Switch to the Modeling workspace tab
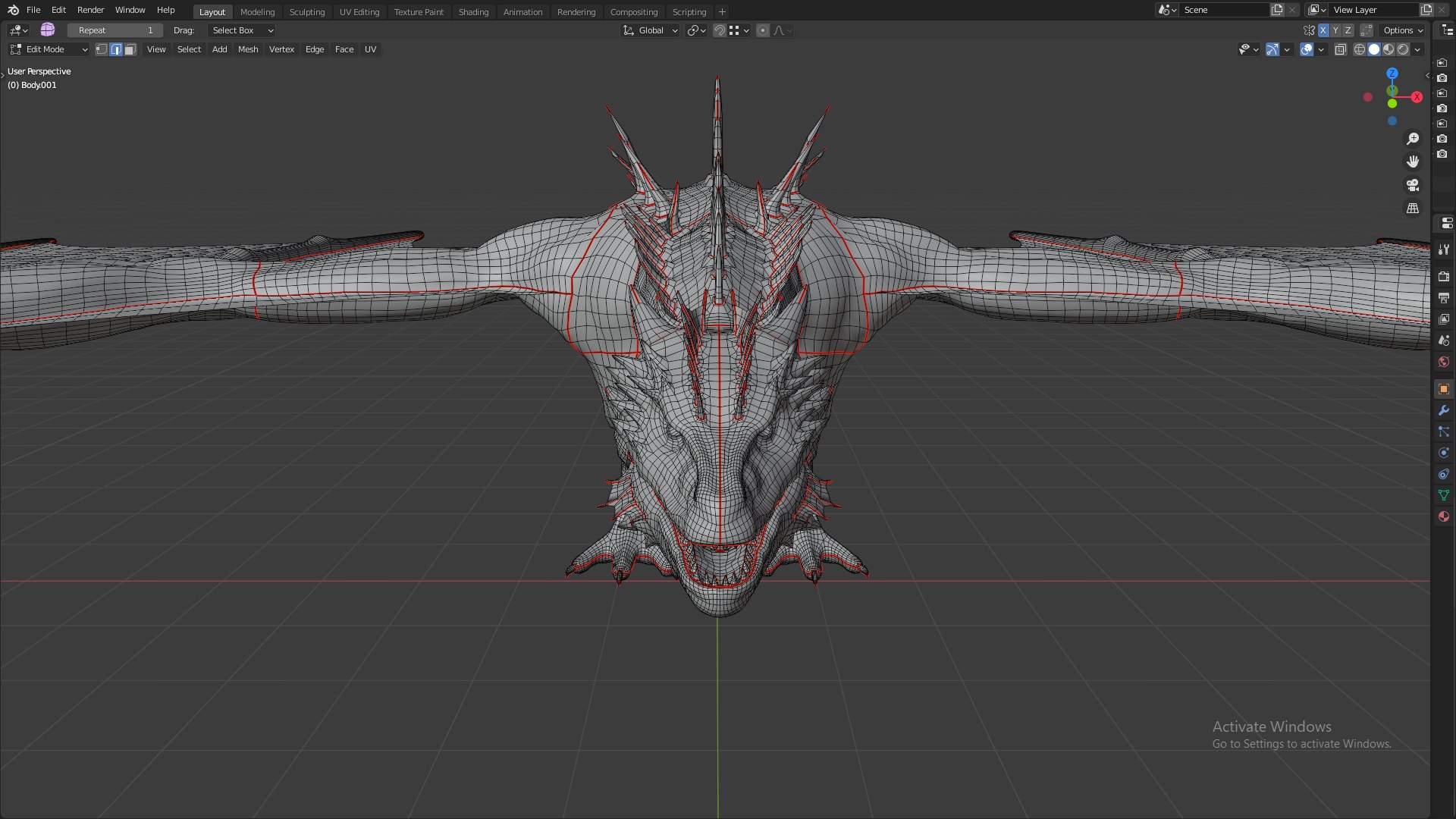Screen dimensions: 1456x819 [x=257, y=12]
